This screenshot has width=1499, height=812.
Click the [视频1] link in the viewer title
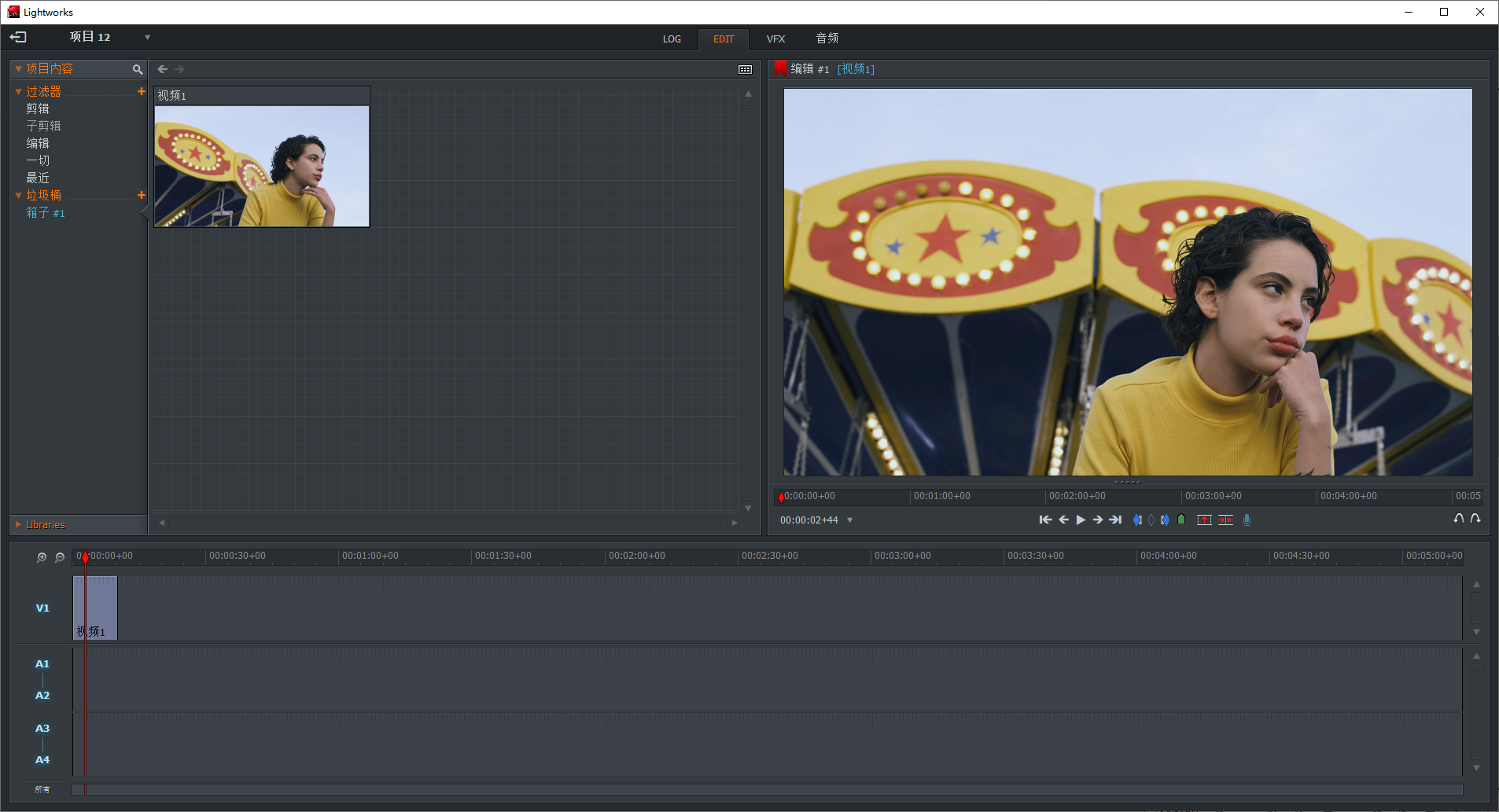point(856,69)
